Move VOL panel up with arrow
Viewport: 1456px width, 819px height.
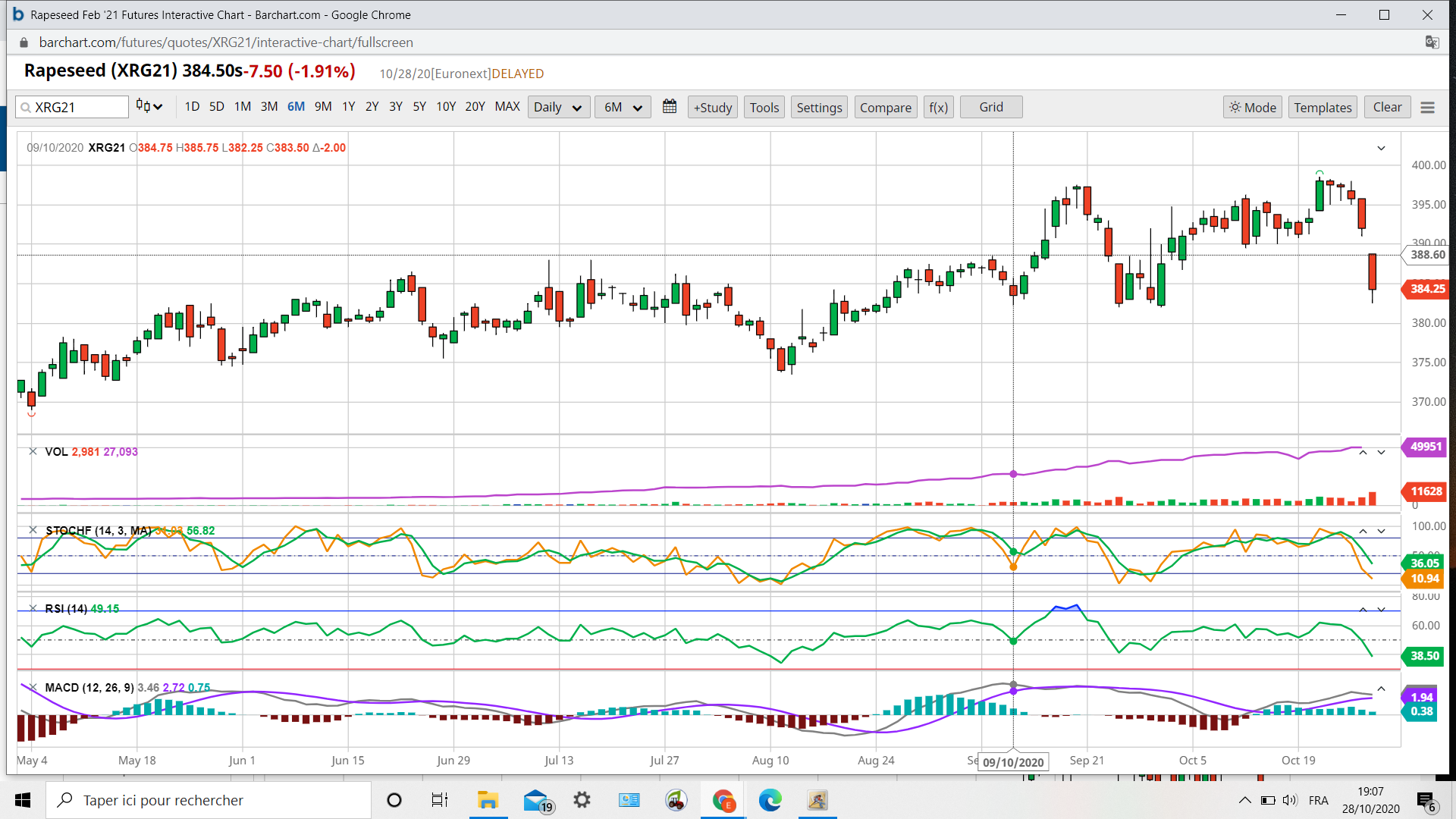(x=1363, y=452)
